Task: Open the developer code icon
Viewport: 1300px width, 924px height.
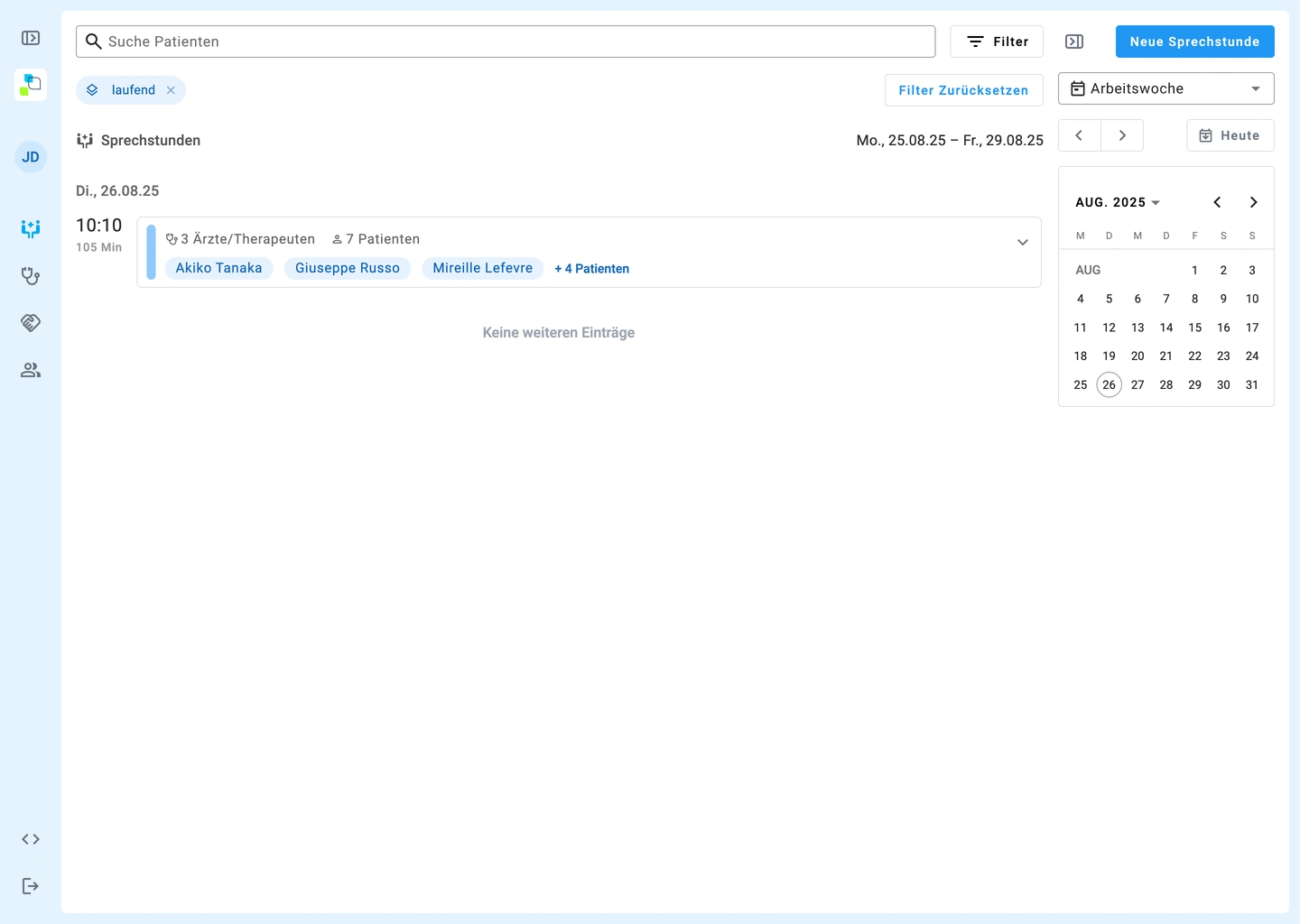Action: [31, 839]
